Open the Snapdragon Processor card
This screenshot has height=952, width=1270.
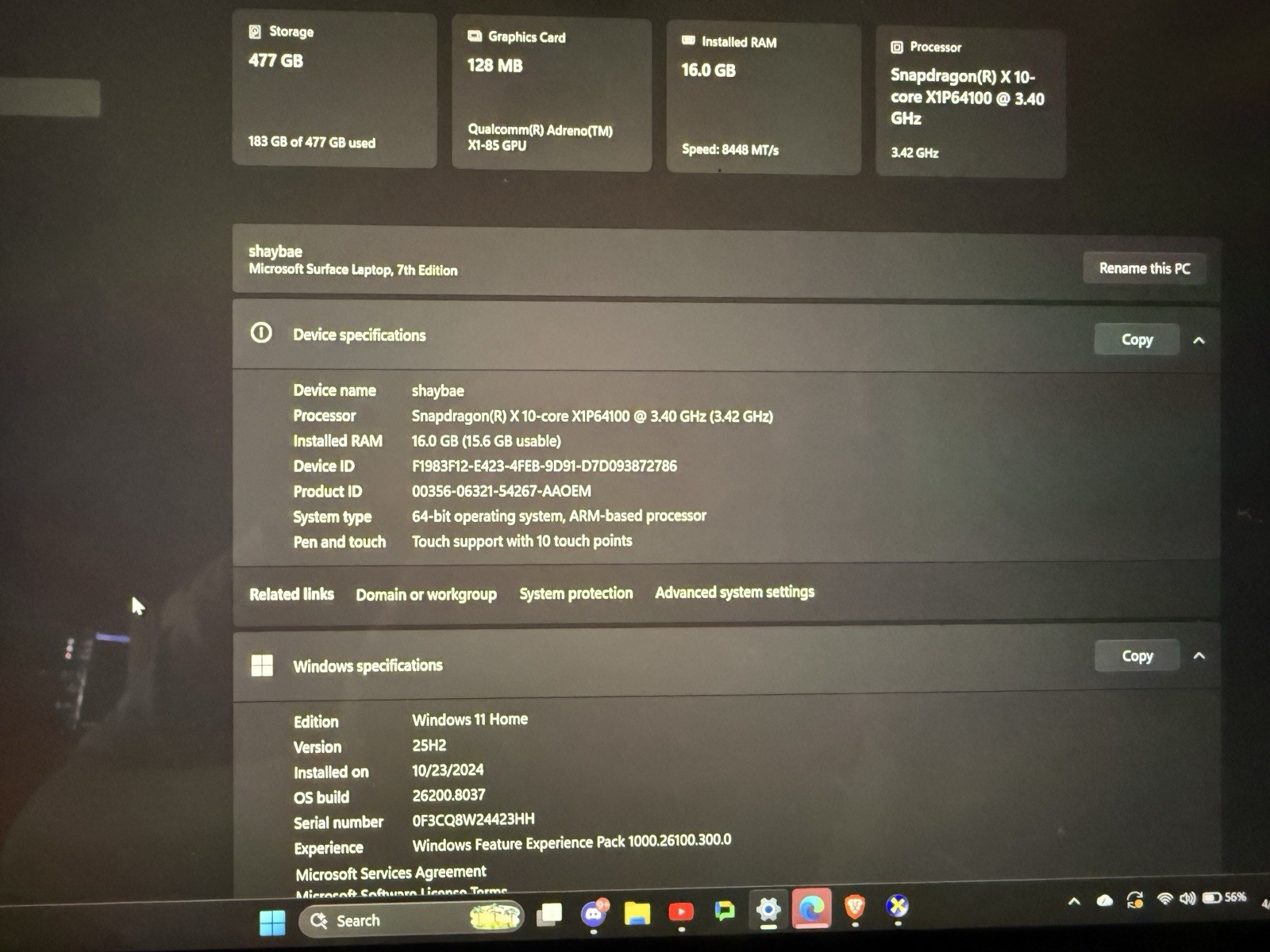(x=970, y=102)
